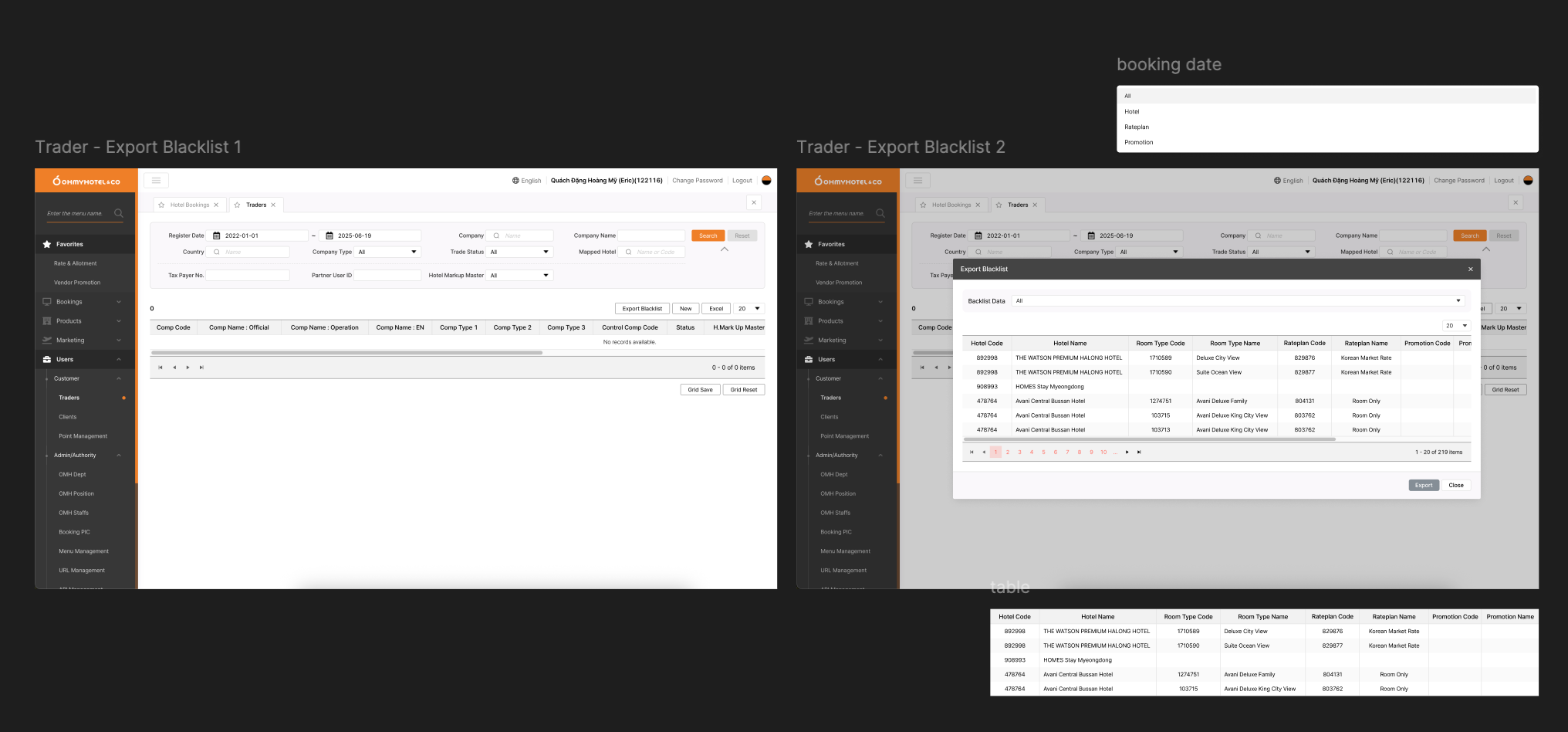The height and width of the screenshot is (732, 1568).
Task: Go to previous page in Export Blacklist modal pager
Action: coord(984,452)
